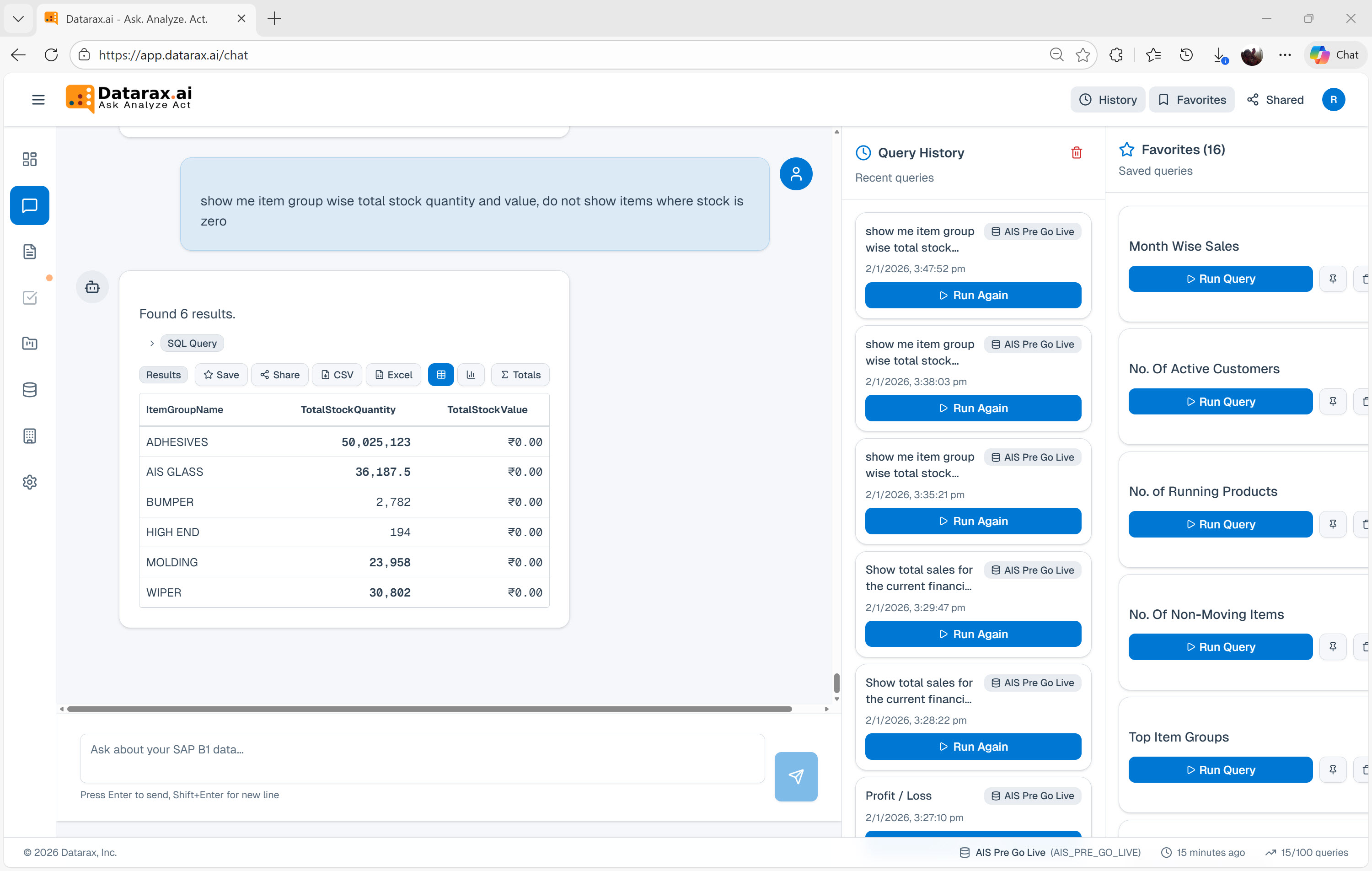
Task: Pin the Top Item Groups favorite
Action: (x=1333, y=769)
